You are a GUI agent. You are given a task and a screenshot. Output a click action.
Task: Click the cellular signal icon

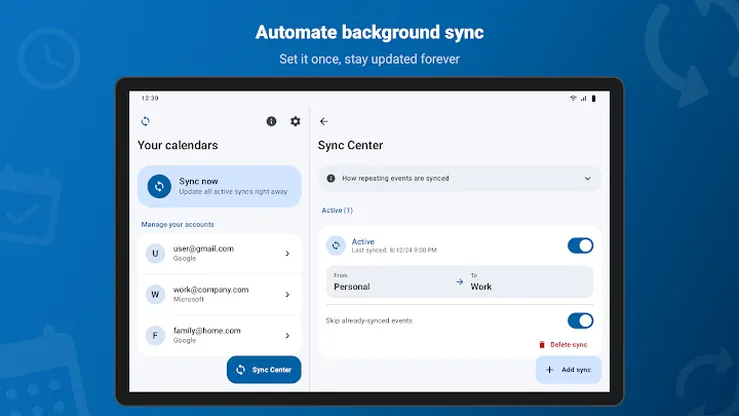pyautogui.click(x=583, y=98)
